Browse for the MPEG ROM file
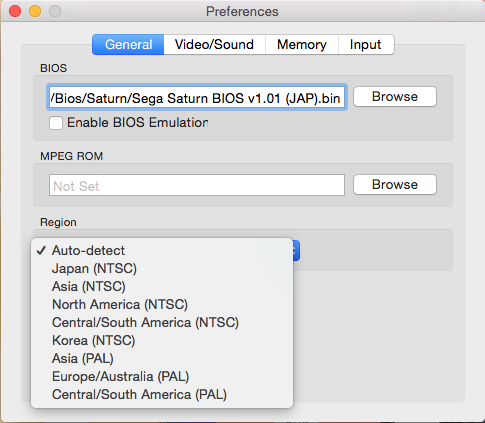Viewport: 485px width, 423px height. coord(395,184)
